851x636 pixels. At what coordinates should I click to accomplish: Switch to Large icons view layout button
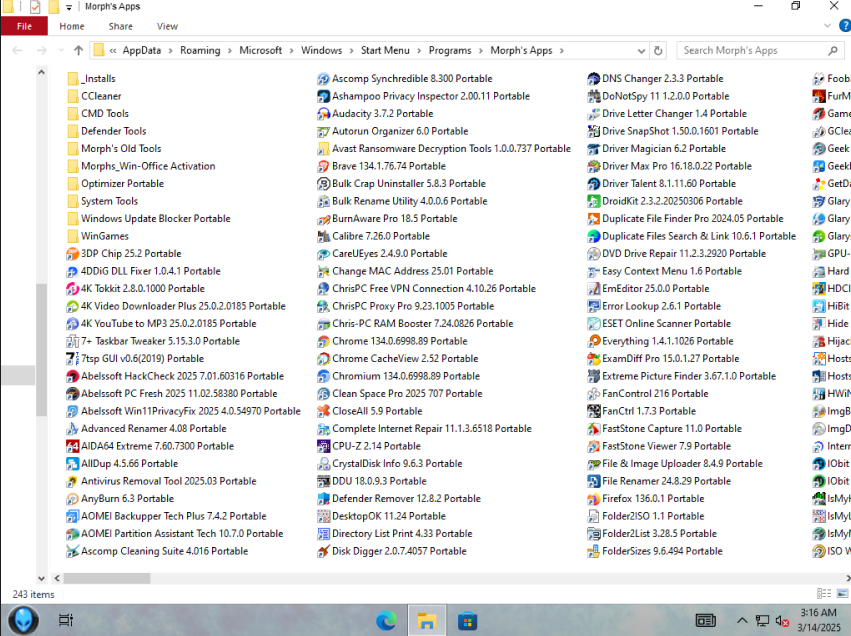(843, 594)
